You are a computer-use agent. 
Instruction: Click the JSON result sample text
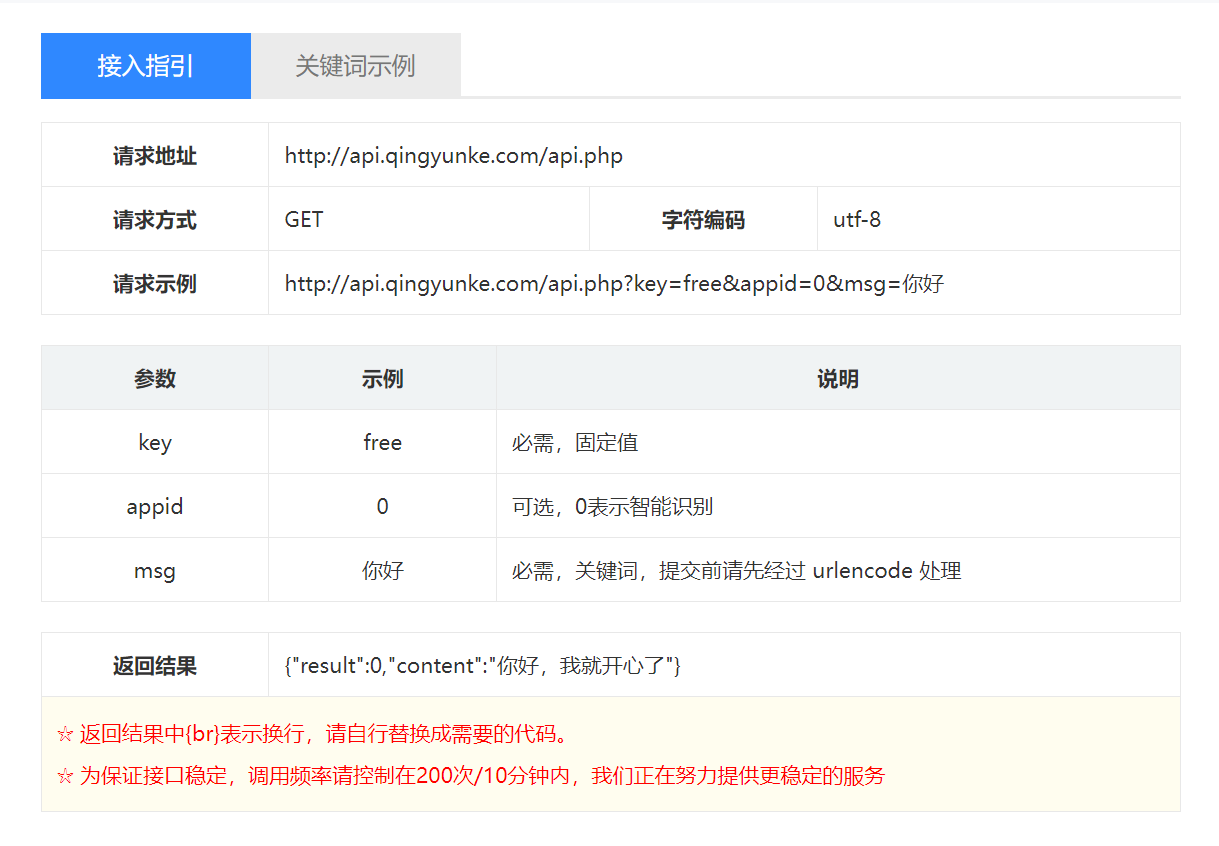click(x=483, y=666)
